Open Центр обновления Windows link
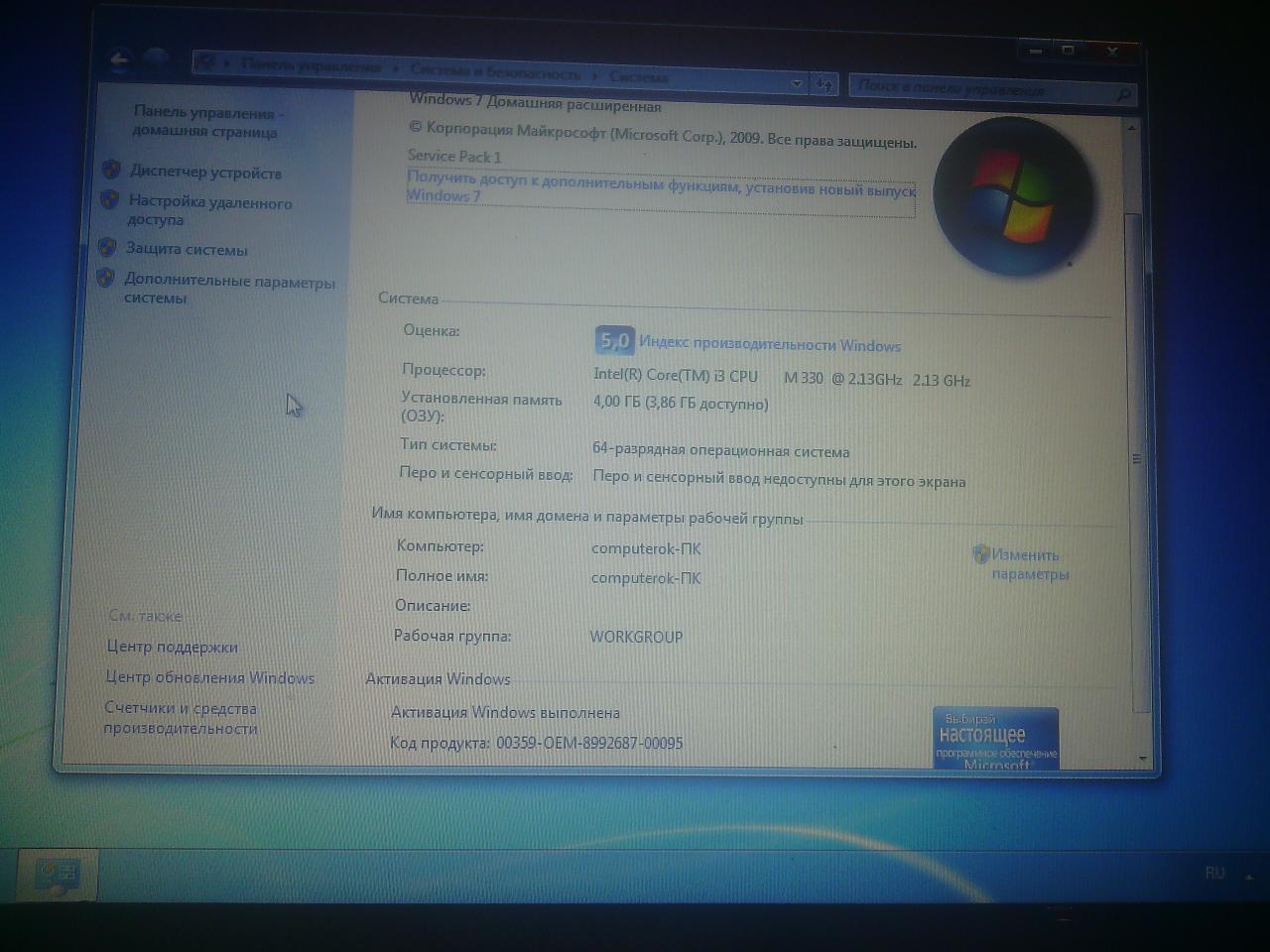1270x952 pixels. point(210,677)
